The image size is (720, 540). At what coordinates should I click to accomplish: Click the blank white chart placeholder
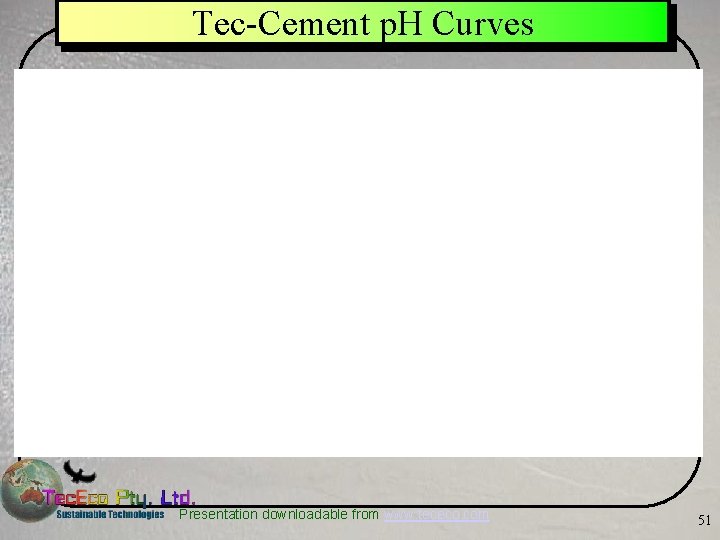pos(358,263)
